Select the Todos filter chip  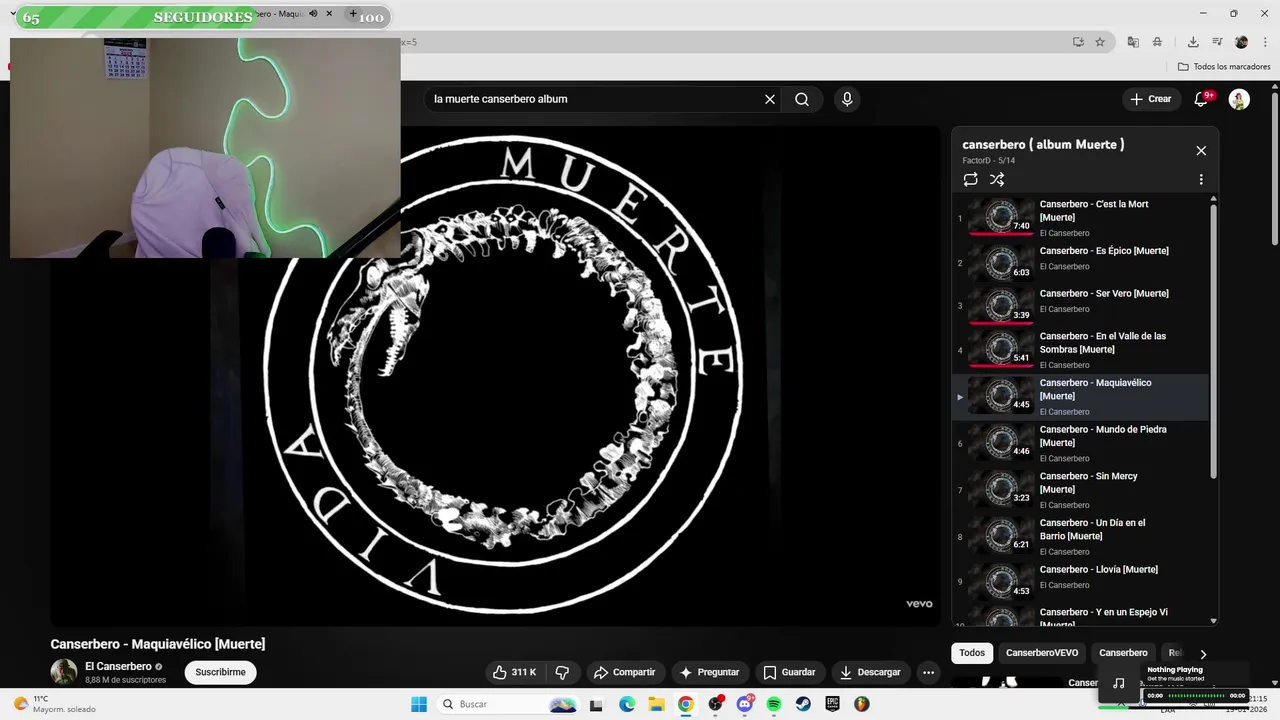click(972, 653)
